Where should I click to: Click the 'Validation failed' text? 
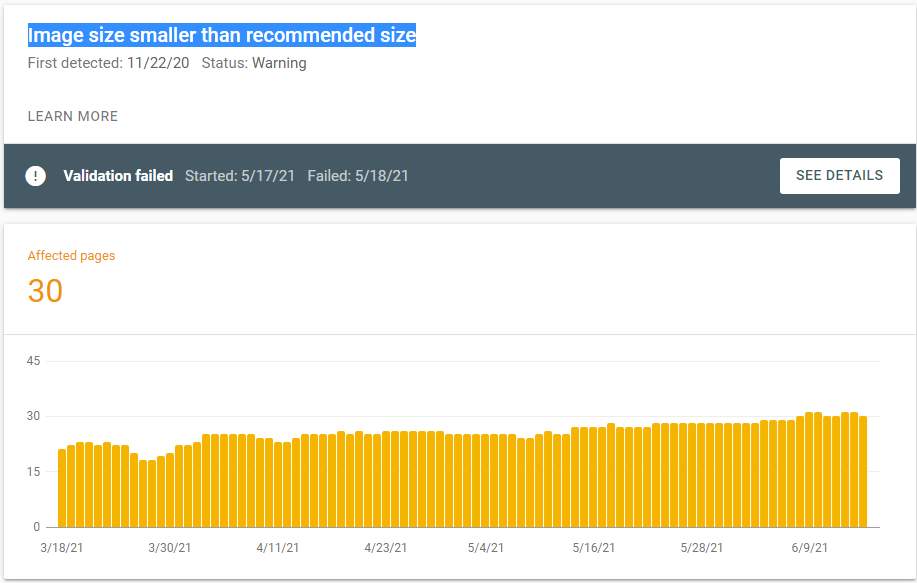(118, 176)
